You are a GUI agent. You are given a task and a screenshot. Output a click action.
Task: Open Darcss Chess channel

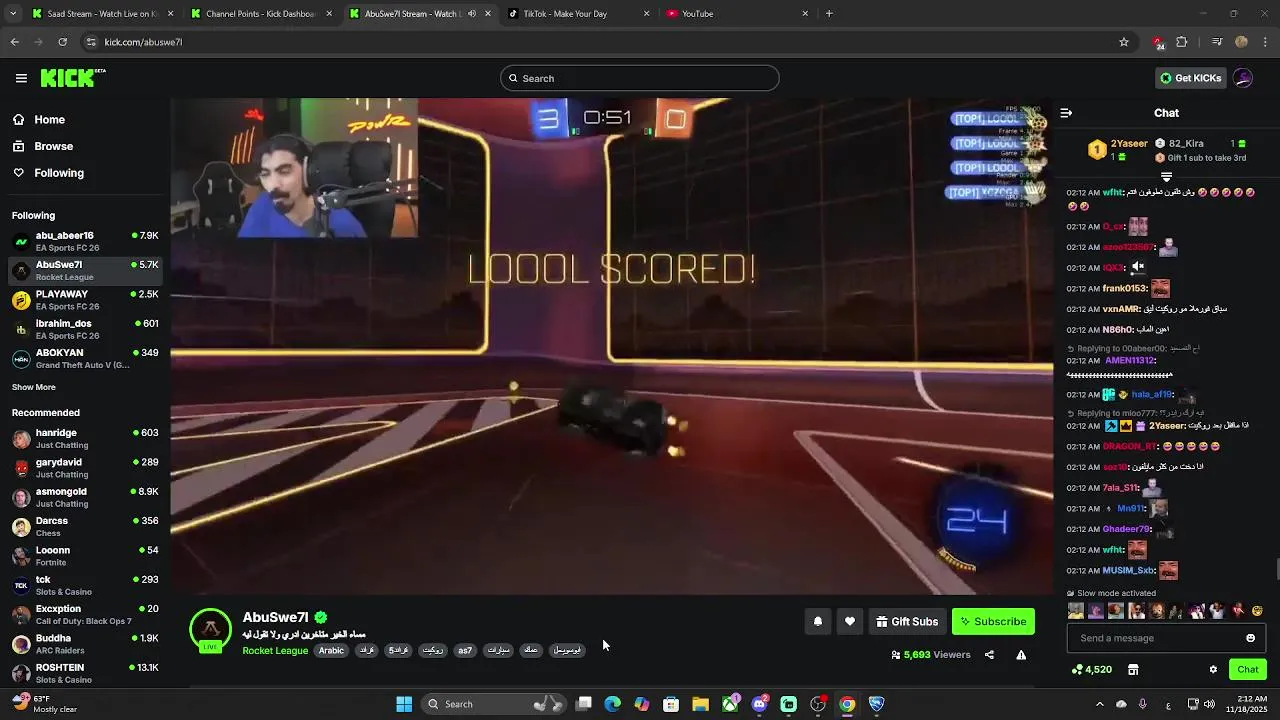point(85,526)
